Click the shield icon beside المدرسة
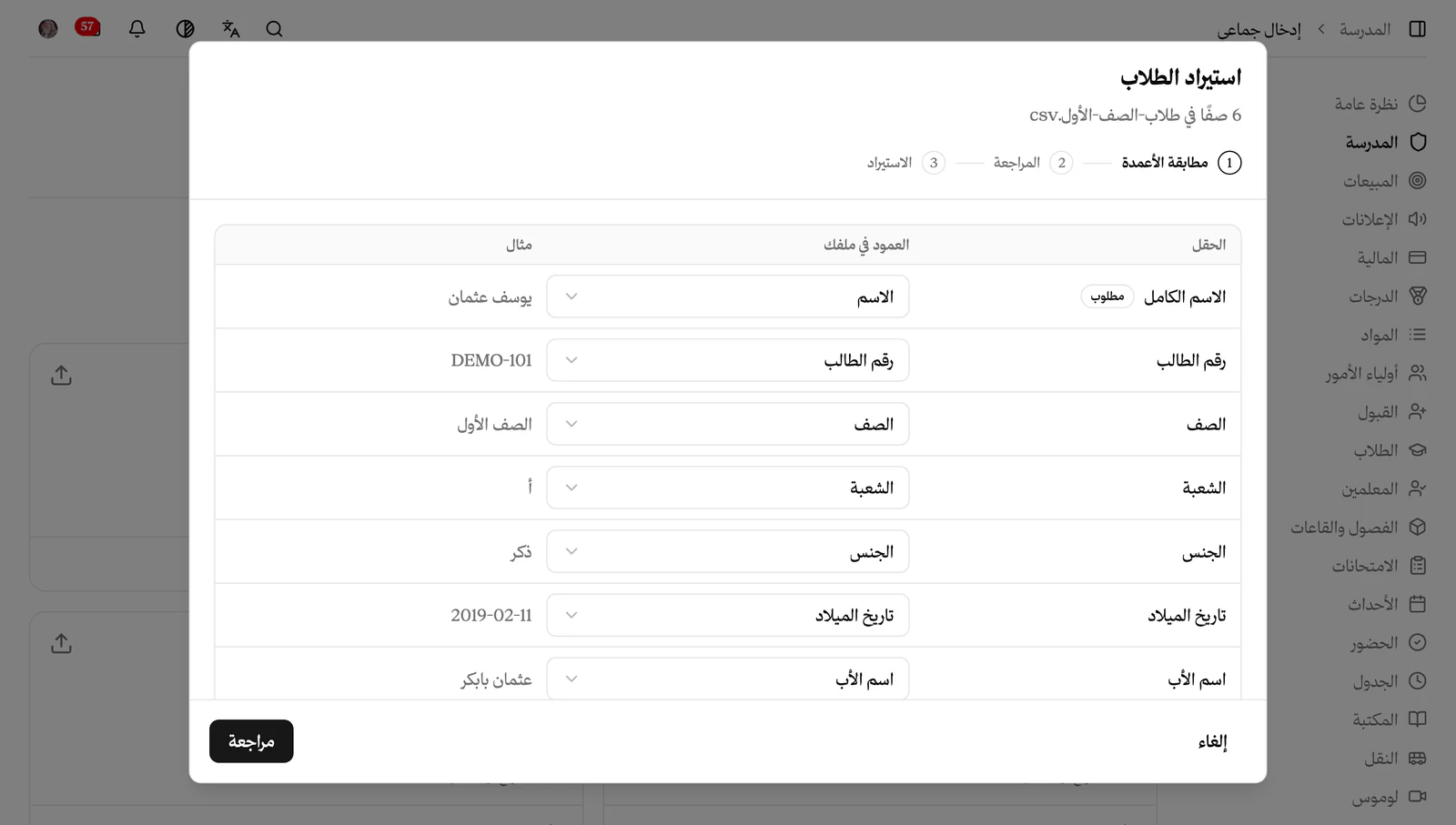1456x825 pixels. [1417, 142]
